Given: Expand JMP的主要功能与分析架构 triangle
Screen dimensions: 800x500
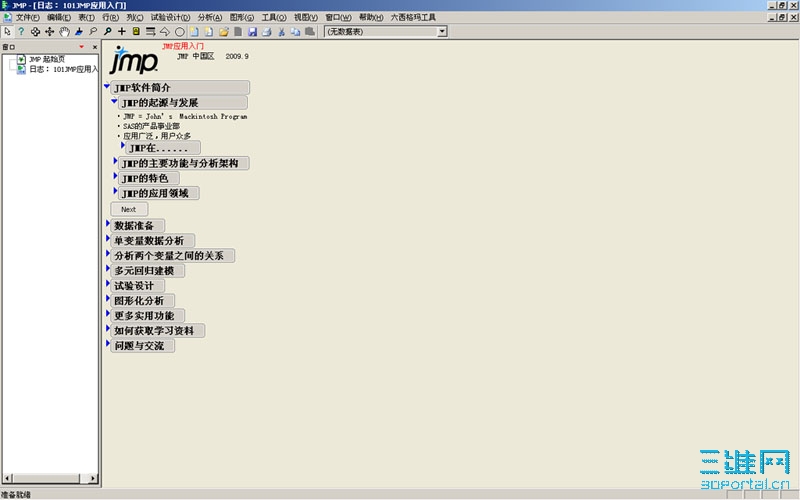Looking at the screenshot, I should click(x=115, y=161).
